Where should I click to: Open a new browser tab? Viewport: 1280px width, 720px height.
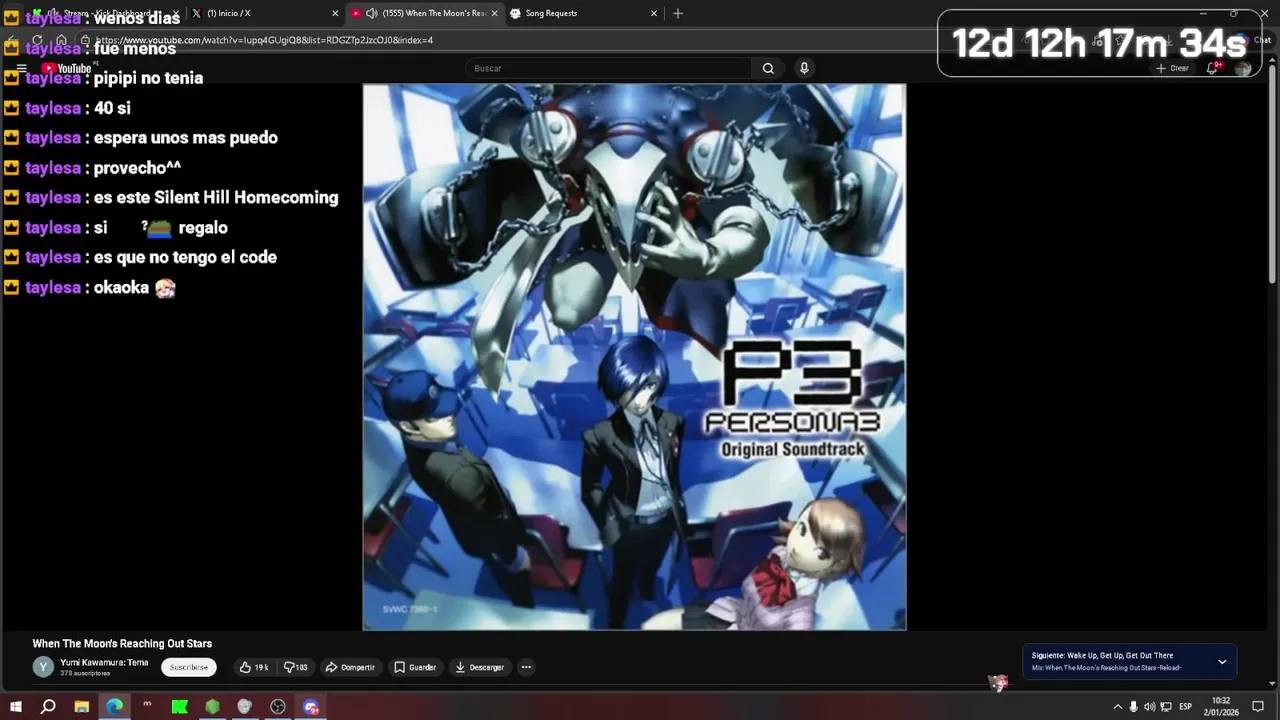(678, 13)
